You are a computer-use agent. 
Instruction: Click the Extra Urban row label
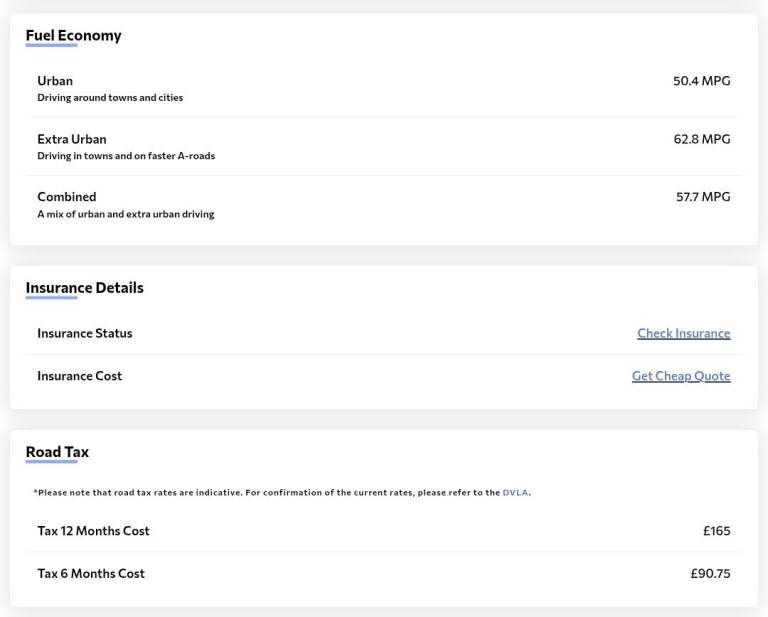coord(71,139)
